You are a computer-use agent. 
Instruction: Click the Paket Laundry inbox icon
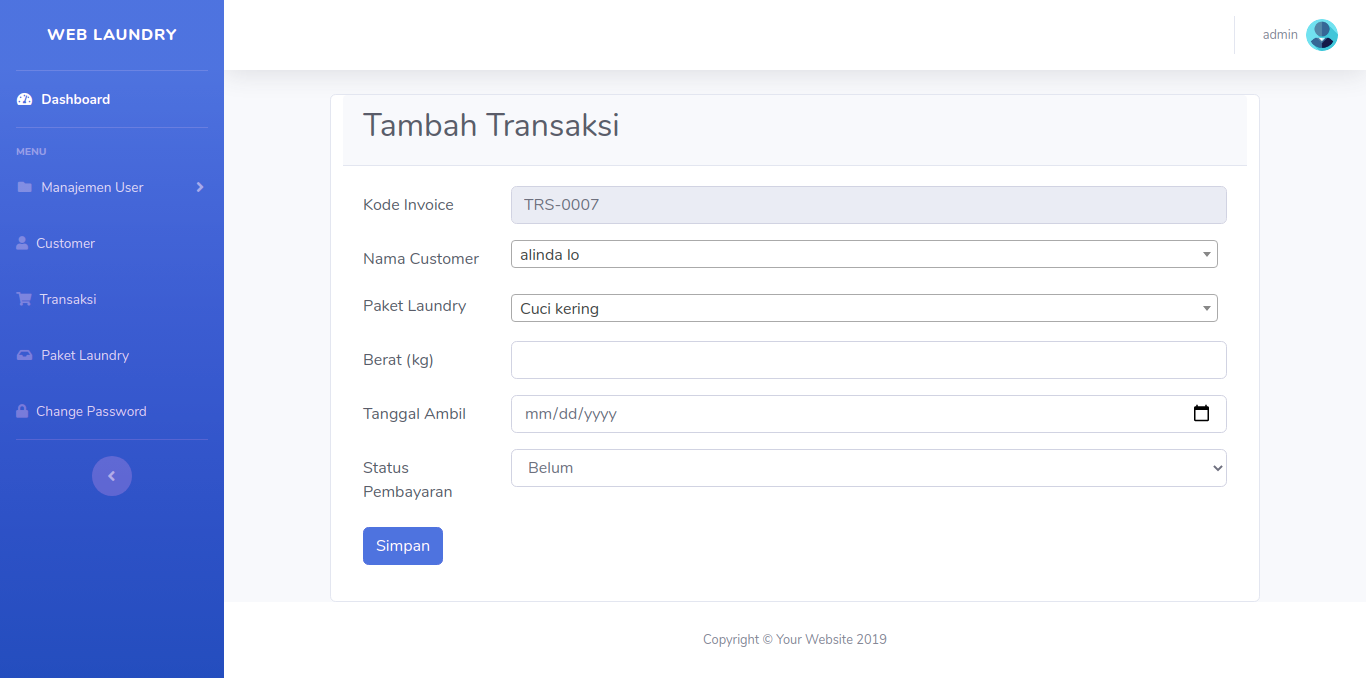pyautogui.click(x=25, y=355)
